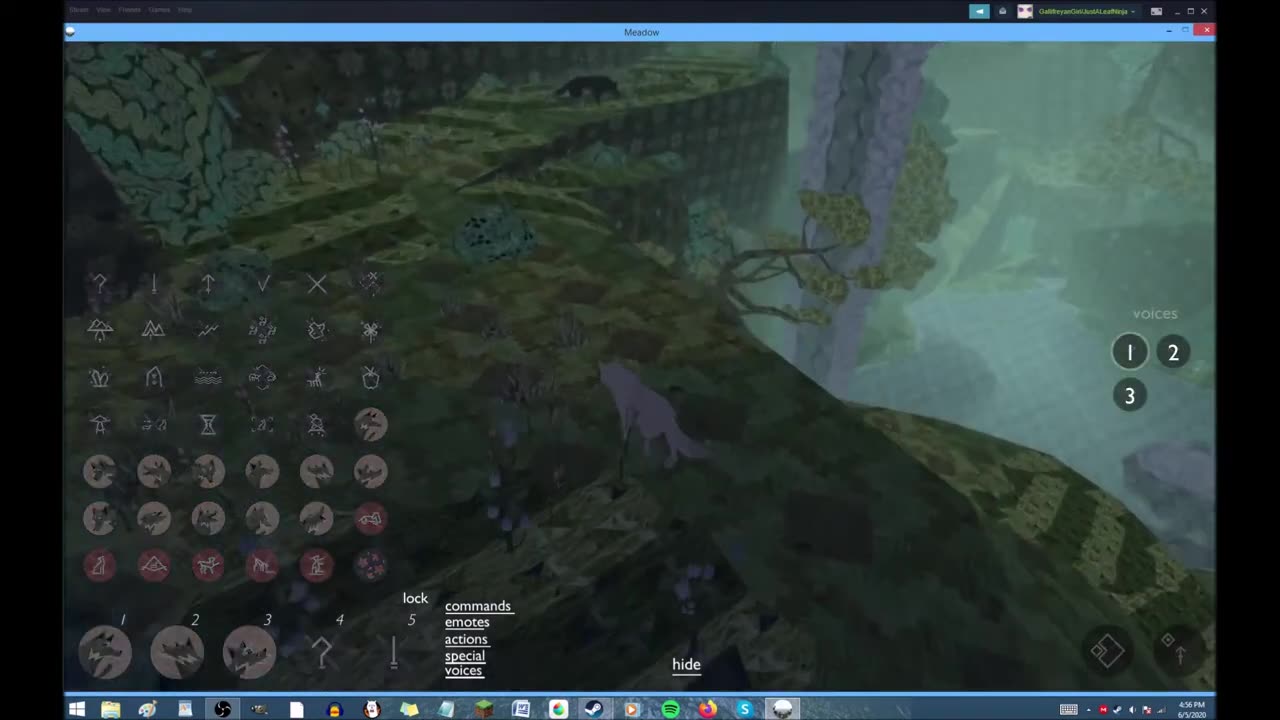Activate hotbar slot 3 wolf emote
This screenshot has height=720, width=1280.
tap(249, 653)
